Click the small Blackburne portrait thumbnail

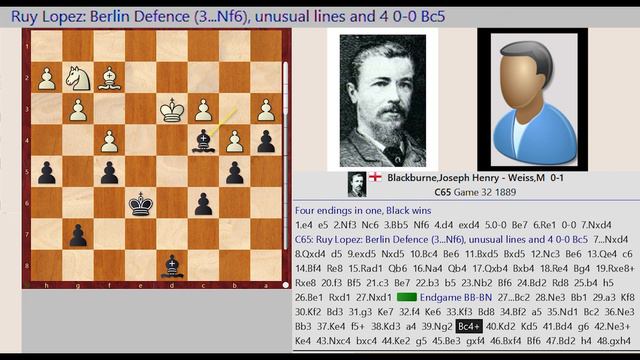click(x=357, y=184)
